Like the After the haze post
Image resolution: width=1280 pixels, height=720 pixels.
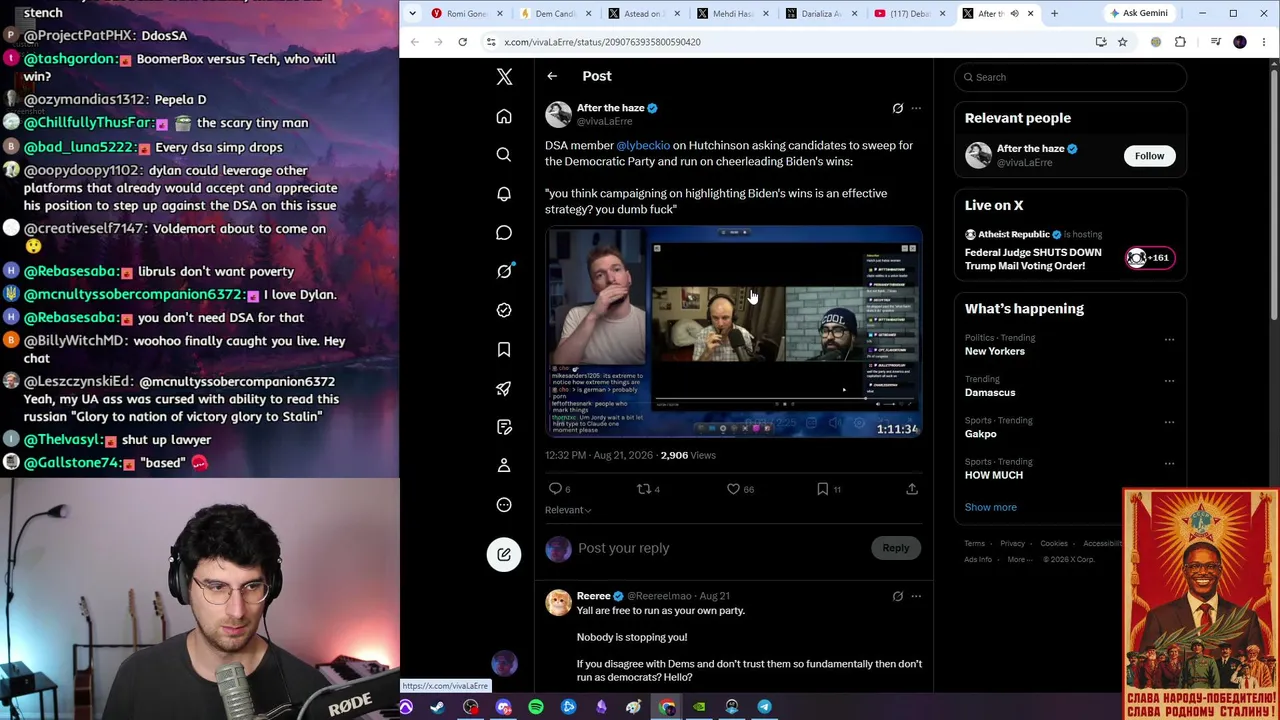point(733,489)
